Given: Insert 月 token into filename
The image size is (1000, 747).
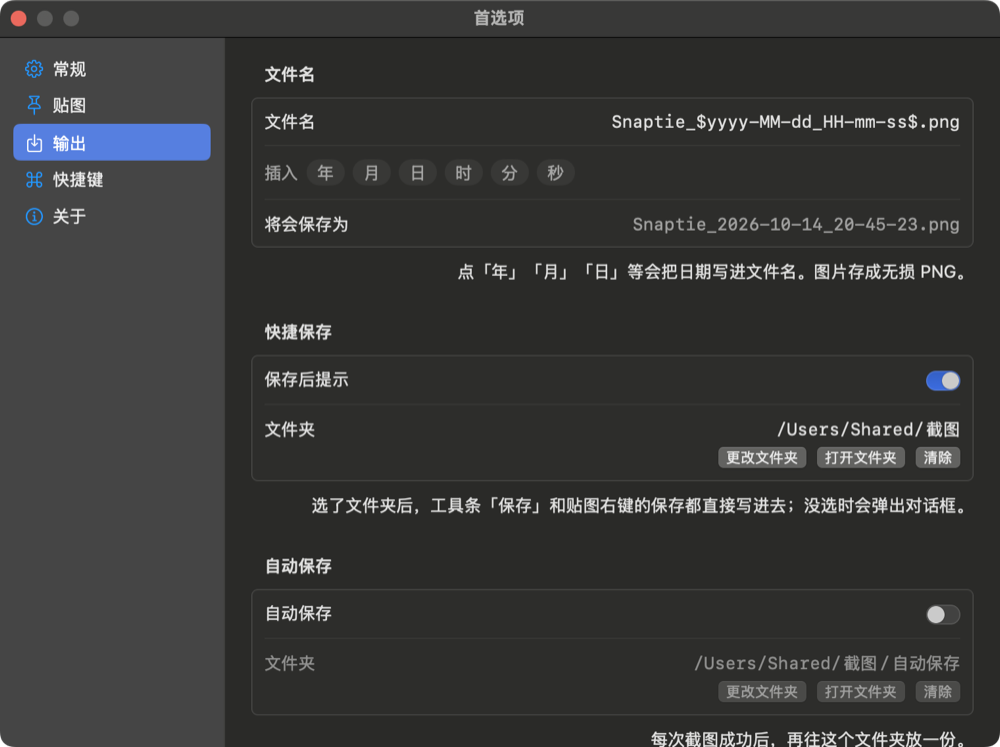Looking at the screenshot, I should (x=371, y=173).
